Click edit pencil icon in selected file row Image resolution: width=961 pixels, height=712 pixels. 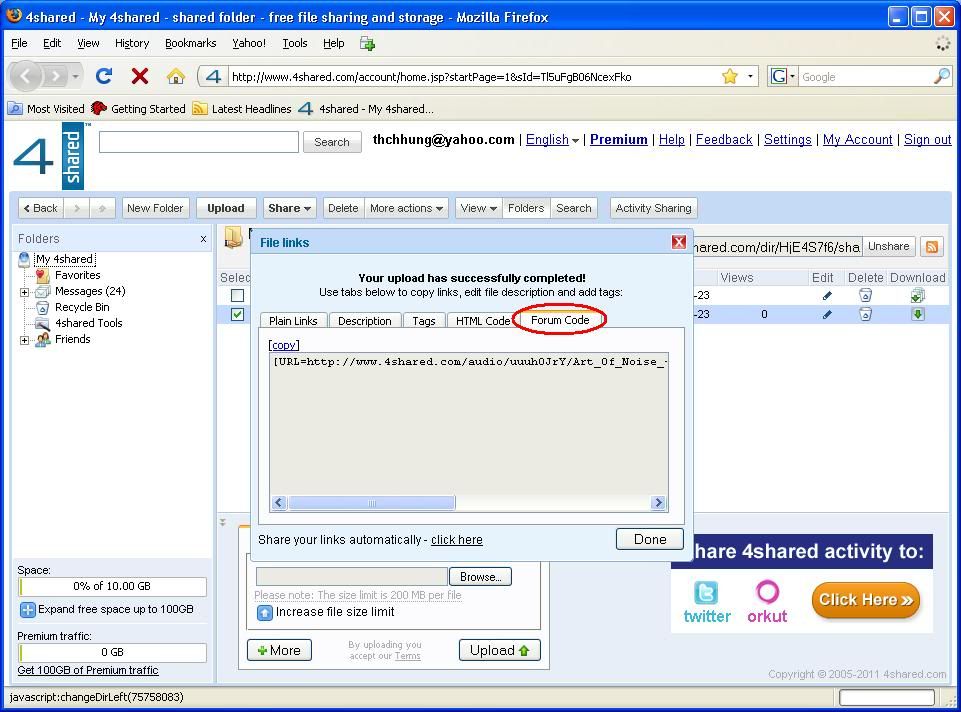click(x=827, y=314)
